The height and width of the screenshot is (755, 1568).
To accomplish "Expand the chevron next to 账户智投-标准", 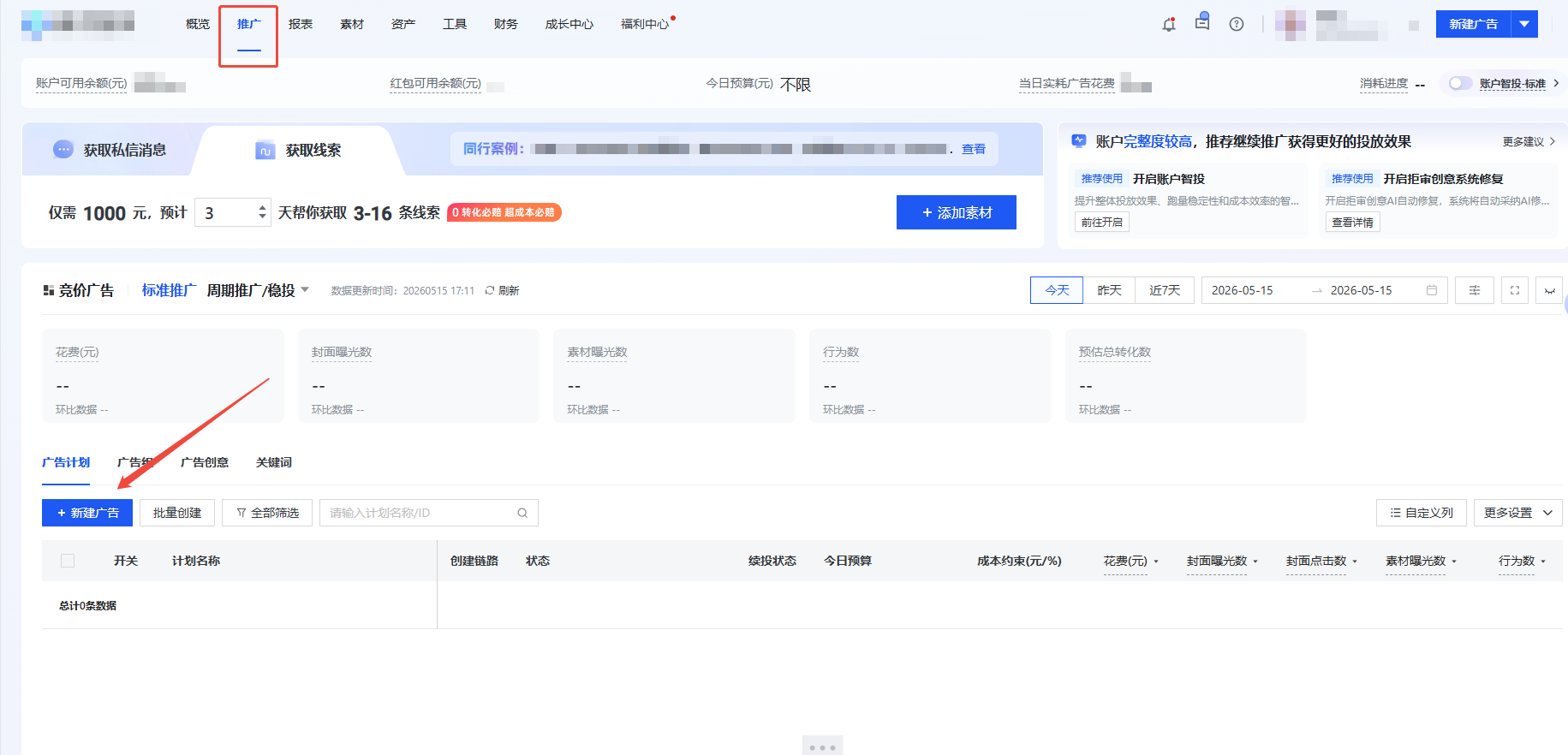I will 1556,83.
